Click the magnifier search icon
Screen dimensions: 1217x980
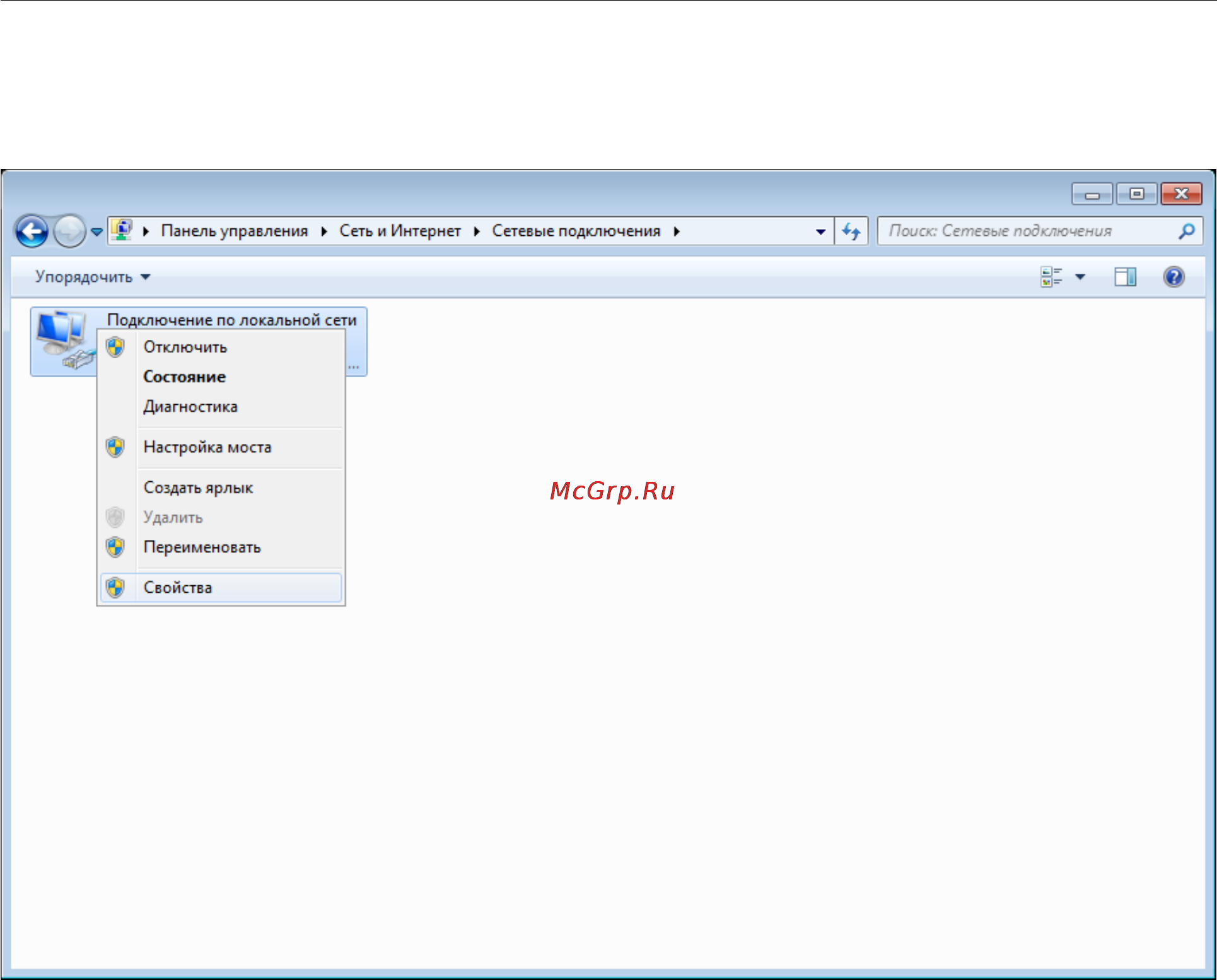[x=1187, y=231]
